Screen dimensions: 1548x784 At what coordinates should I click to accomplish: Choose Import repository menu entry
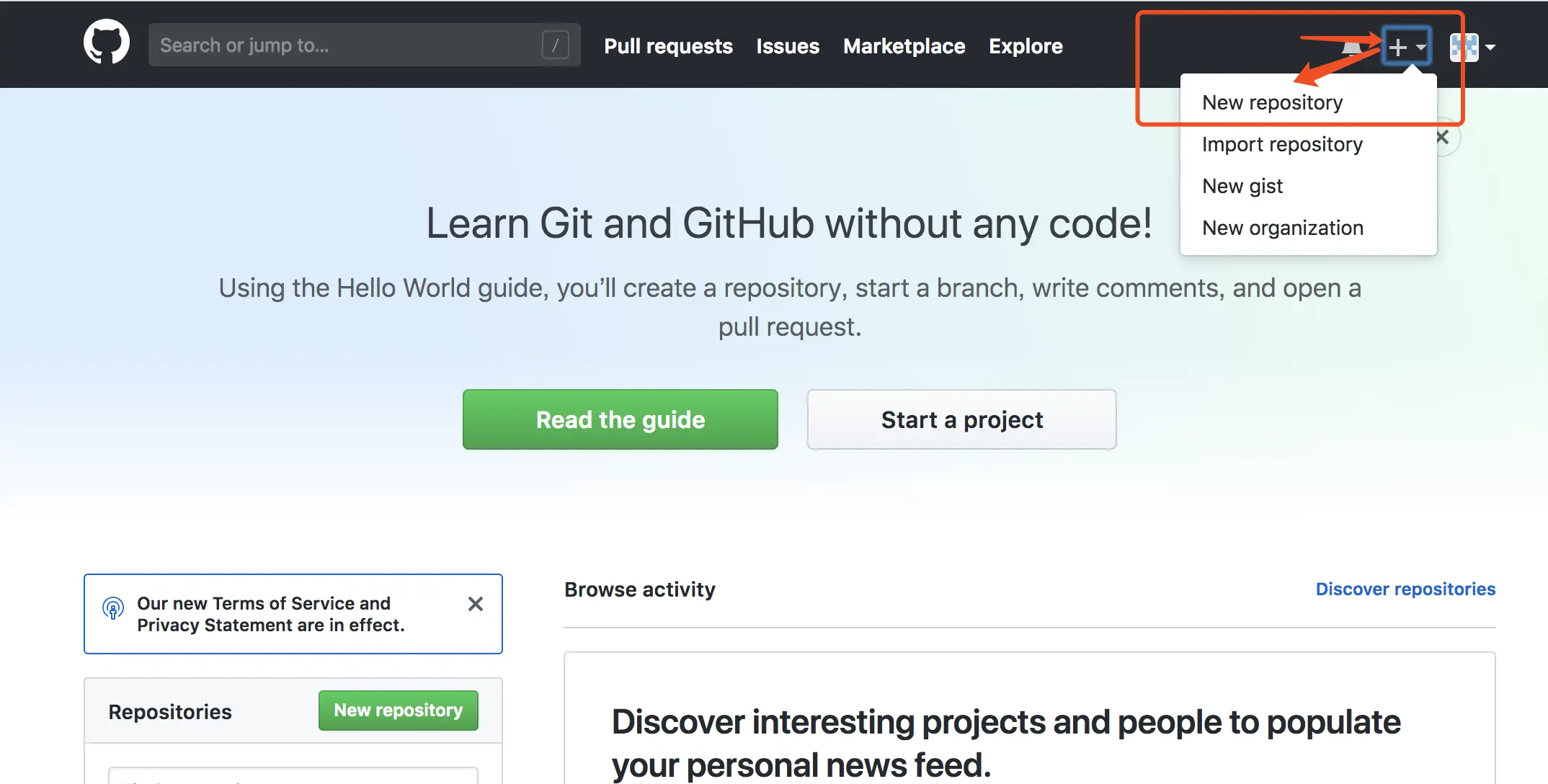(1282, 144)
